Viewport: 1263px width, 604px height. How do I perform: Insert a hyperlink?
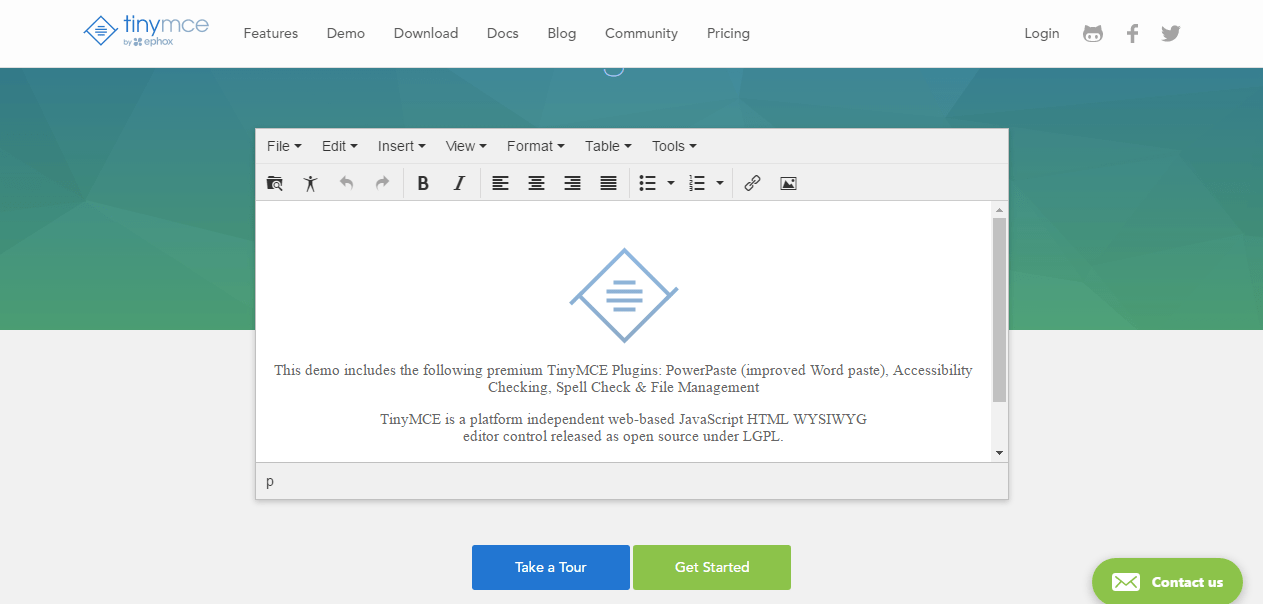coord(752,183)
